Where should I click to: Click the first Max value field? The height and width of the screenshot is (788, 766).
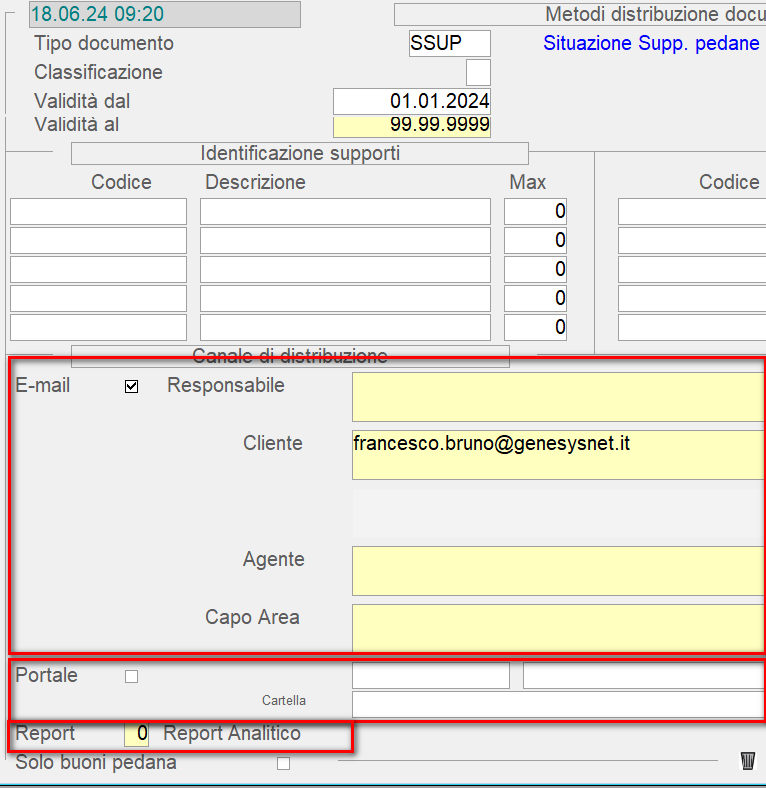click(x=535, y=212)
